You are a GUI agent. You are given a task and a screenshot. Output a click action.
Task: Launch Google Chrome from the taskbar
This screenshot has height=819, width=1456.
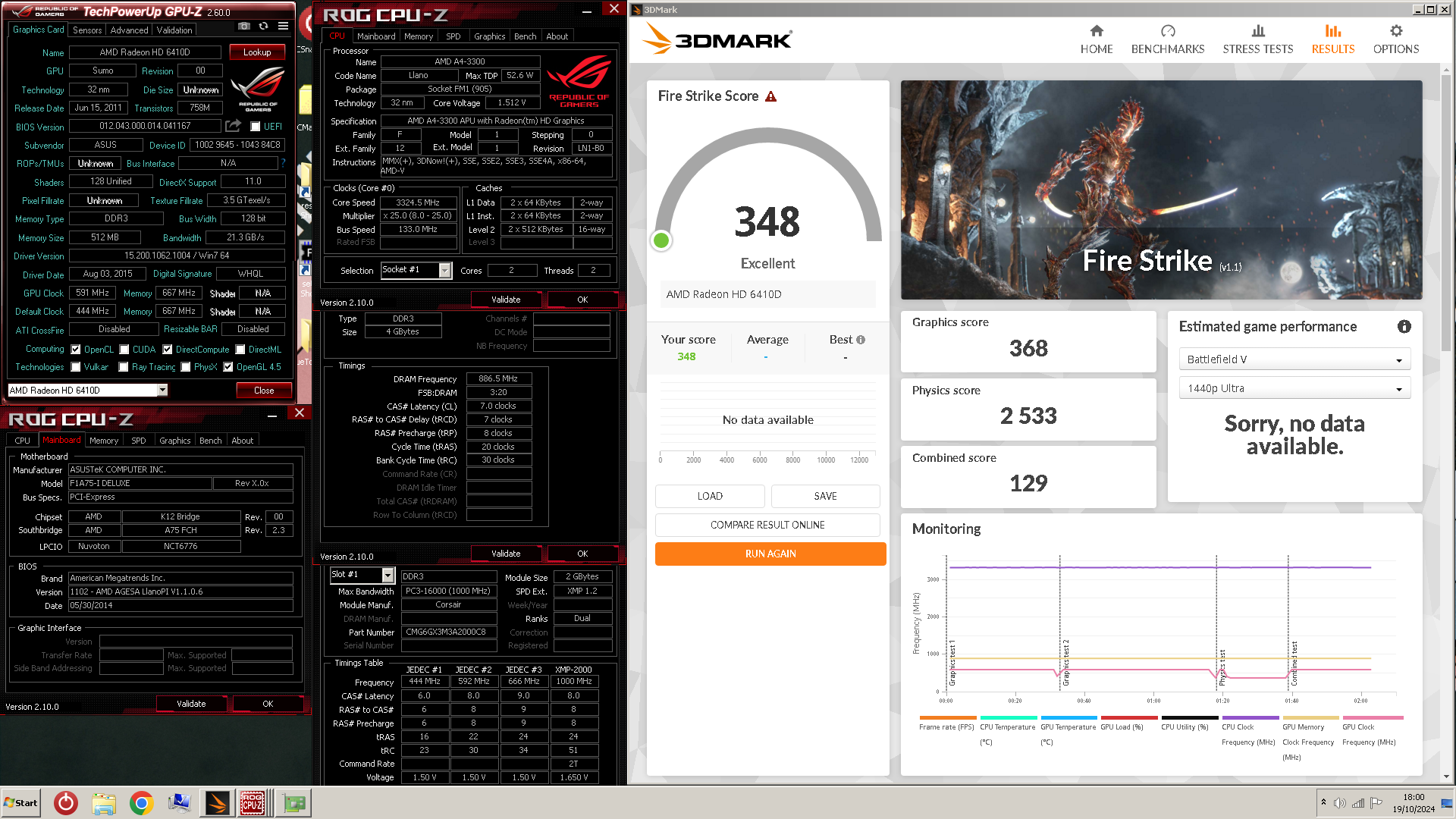tap(141, 803)
